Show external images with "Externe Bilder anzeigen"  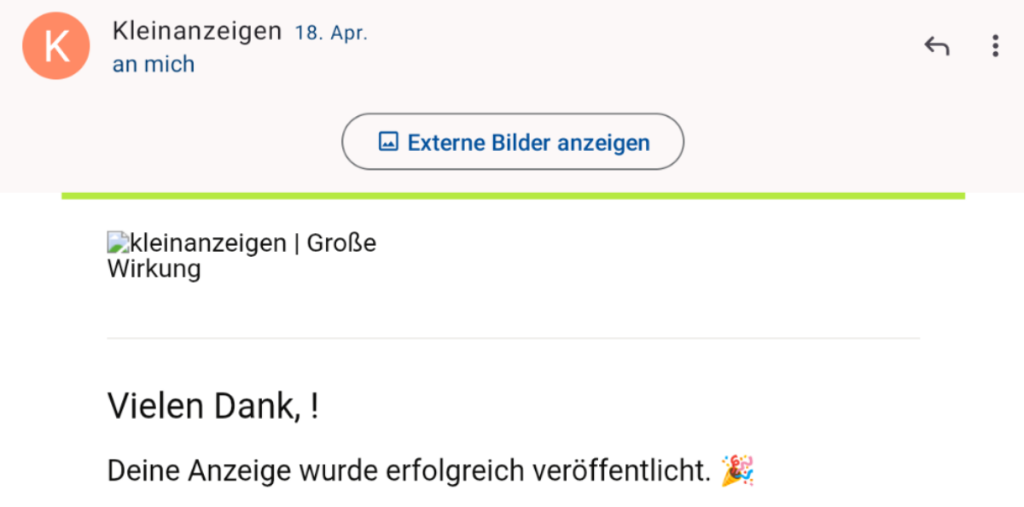(x=513, y=142)
